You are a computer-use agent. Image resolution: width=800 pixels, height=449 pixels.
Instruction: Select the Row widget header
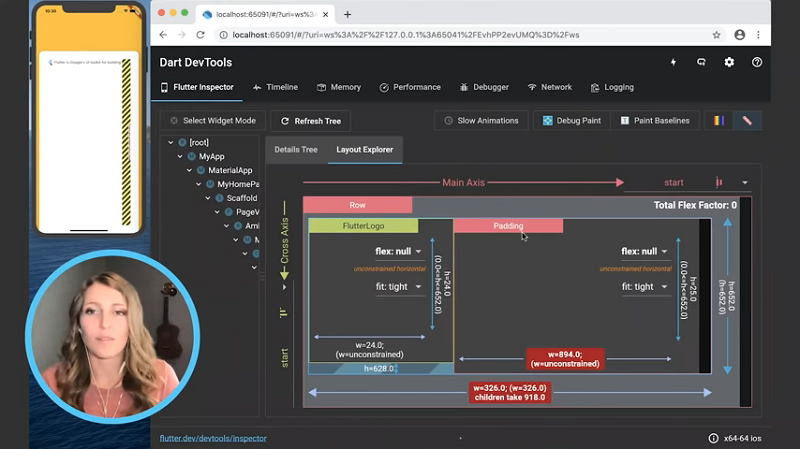click(x=358, y=205)
